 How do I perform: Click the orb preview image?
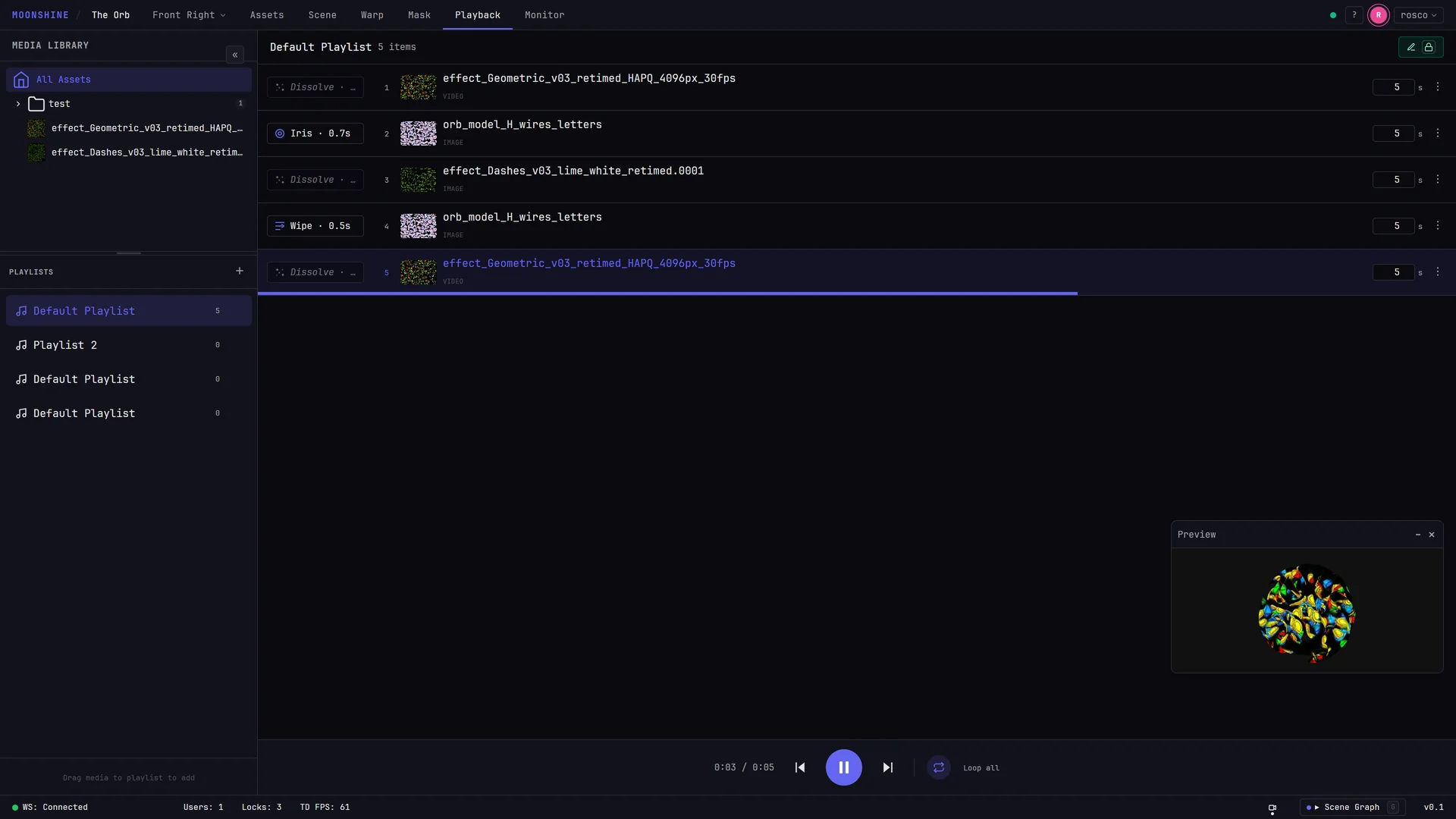(x=1307, y=613)
